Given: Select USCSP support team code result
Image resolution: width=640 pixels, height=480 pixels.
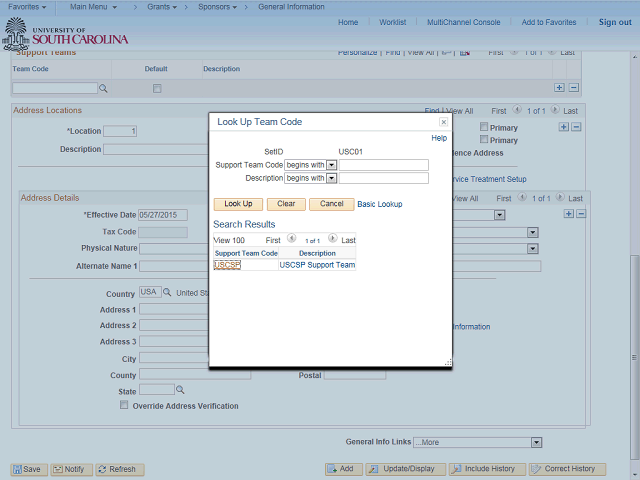Looking at the screenshot, I should tap(227, 265).
